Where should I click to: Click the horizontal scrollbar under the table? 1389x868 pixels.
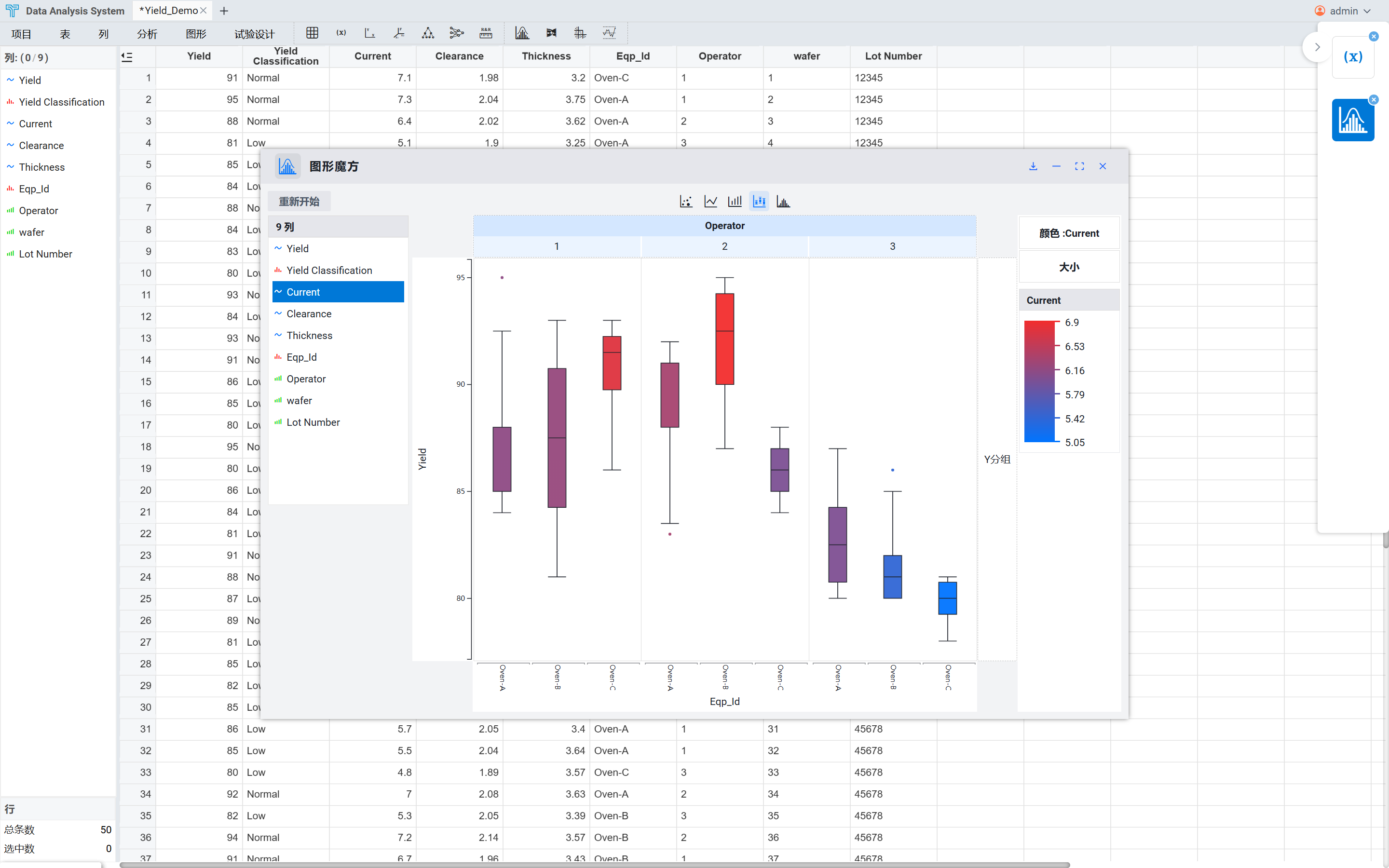pos(595,865)
